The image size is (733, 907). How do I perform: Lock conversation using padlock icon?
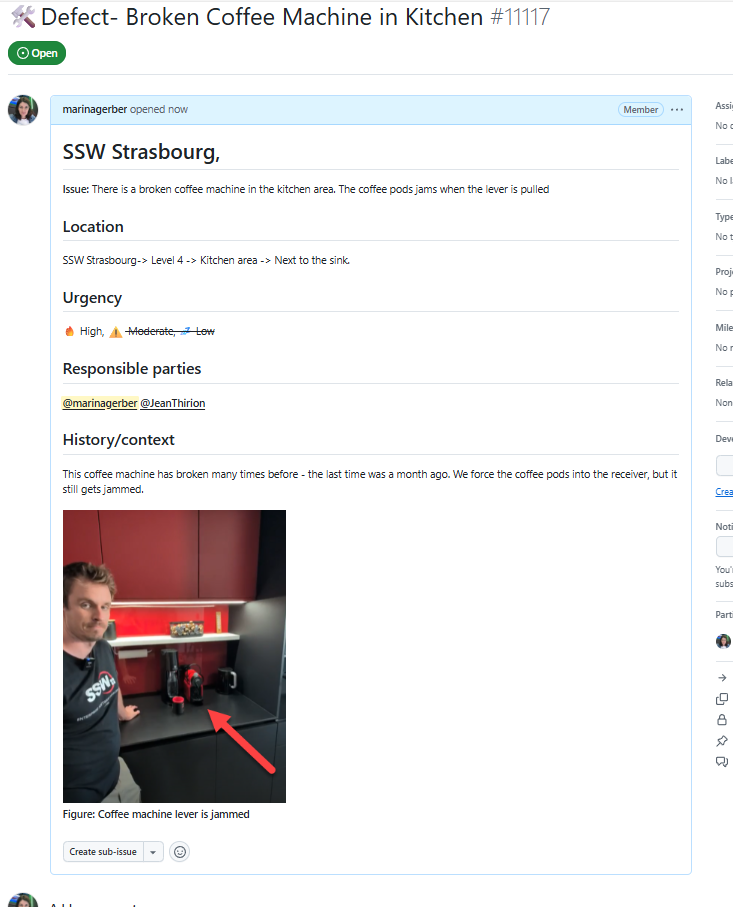722,720
